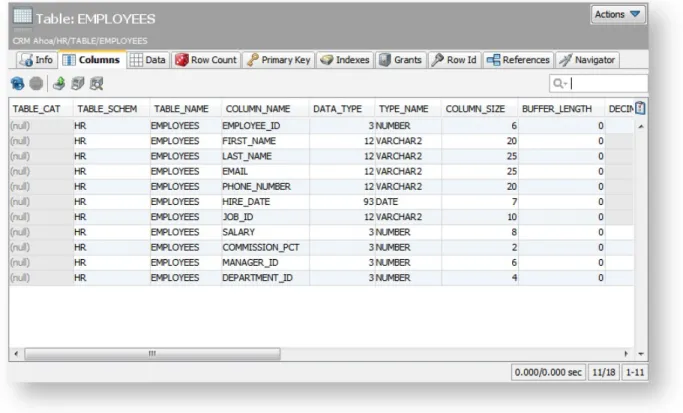Switch to the Navigator tab
Screen dimensions: 683x413
pos(587,60)
